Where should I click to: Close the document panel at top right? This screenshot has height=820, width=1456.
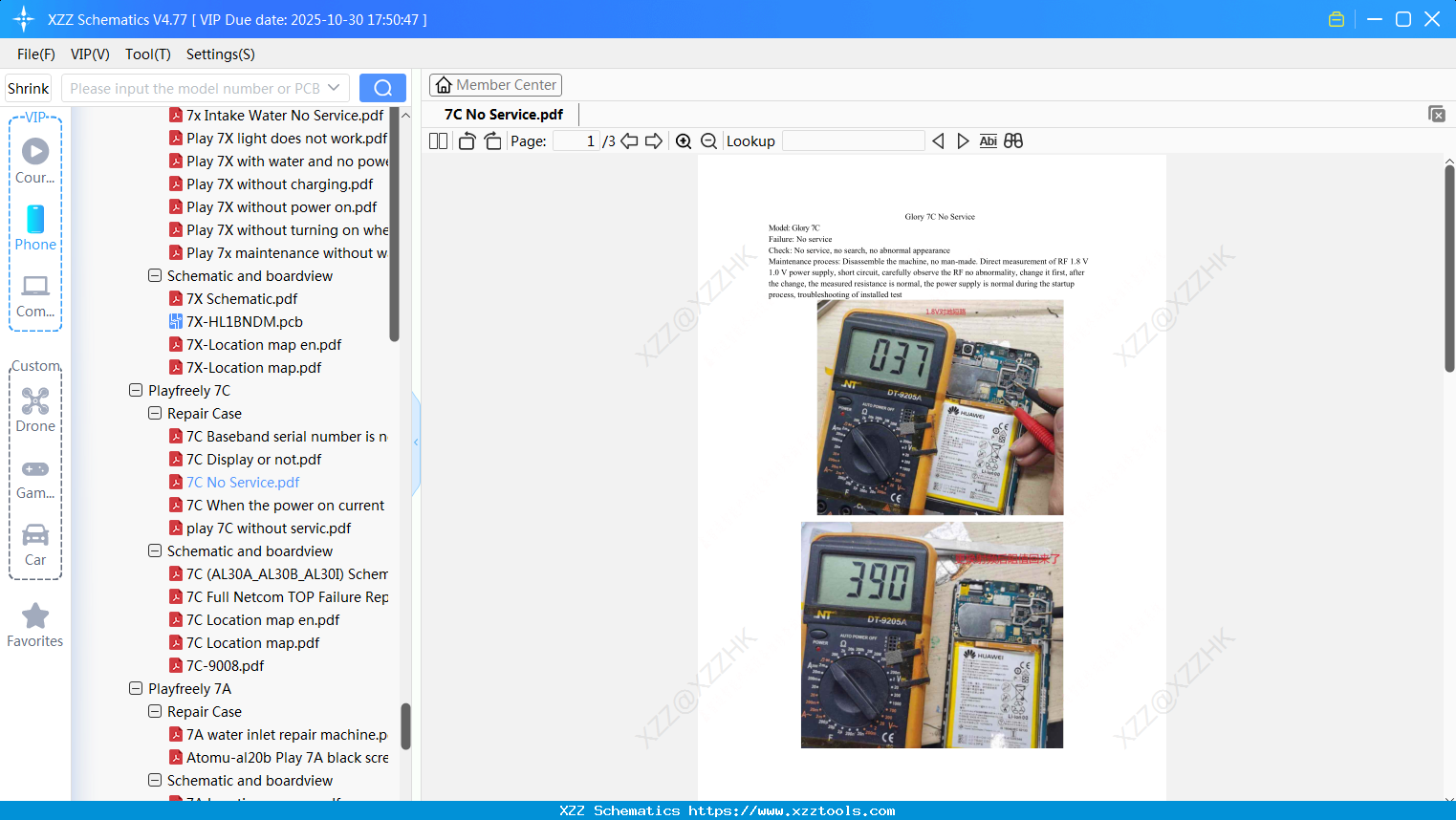[1436, 114]
